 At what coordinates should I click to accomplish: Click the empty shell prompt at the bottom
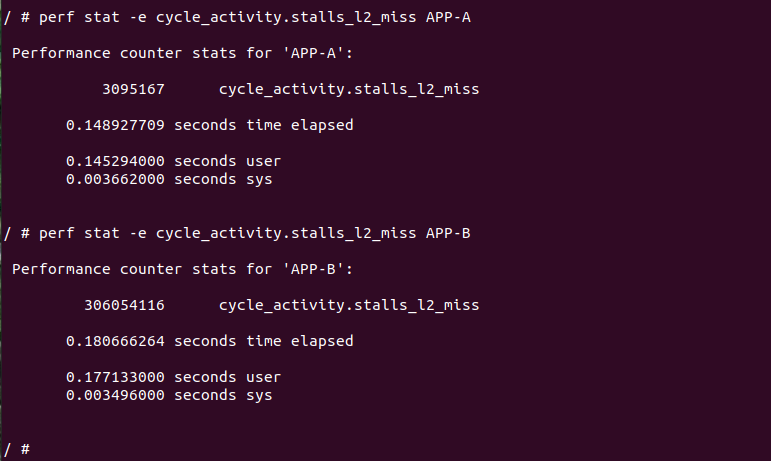point(17,449)
